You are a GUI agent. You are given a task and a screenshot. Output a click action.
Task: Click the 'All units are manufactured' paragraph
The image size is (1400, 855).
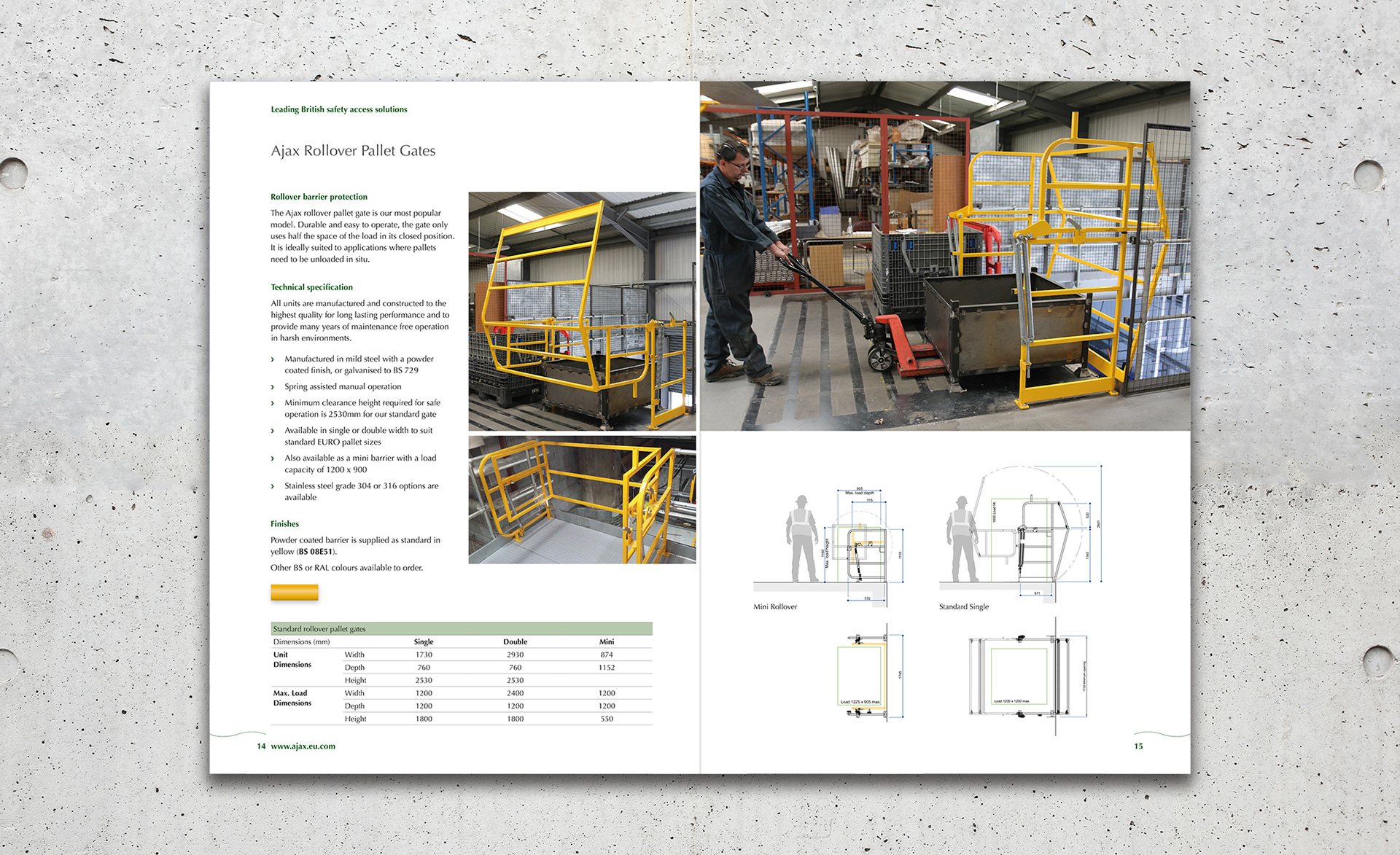coord(360,321)
